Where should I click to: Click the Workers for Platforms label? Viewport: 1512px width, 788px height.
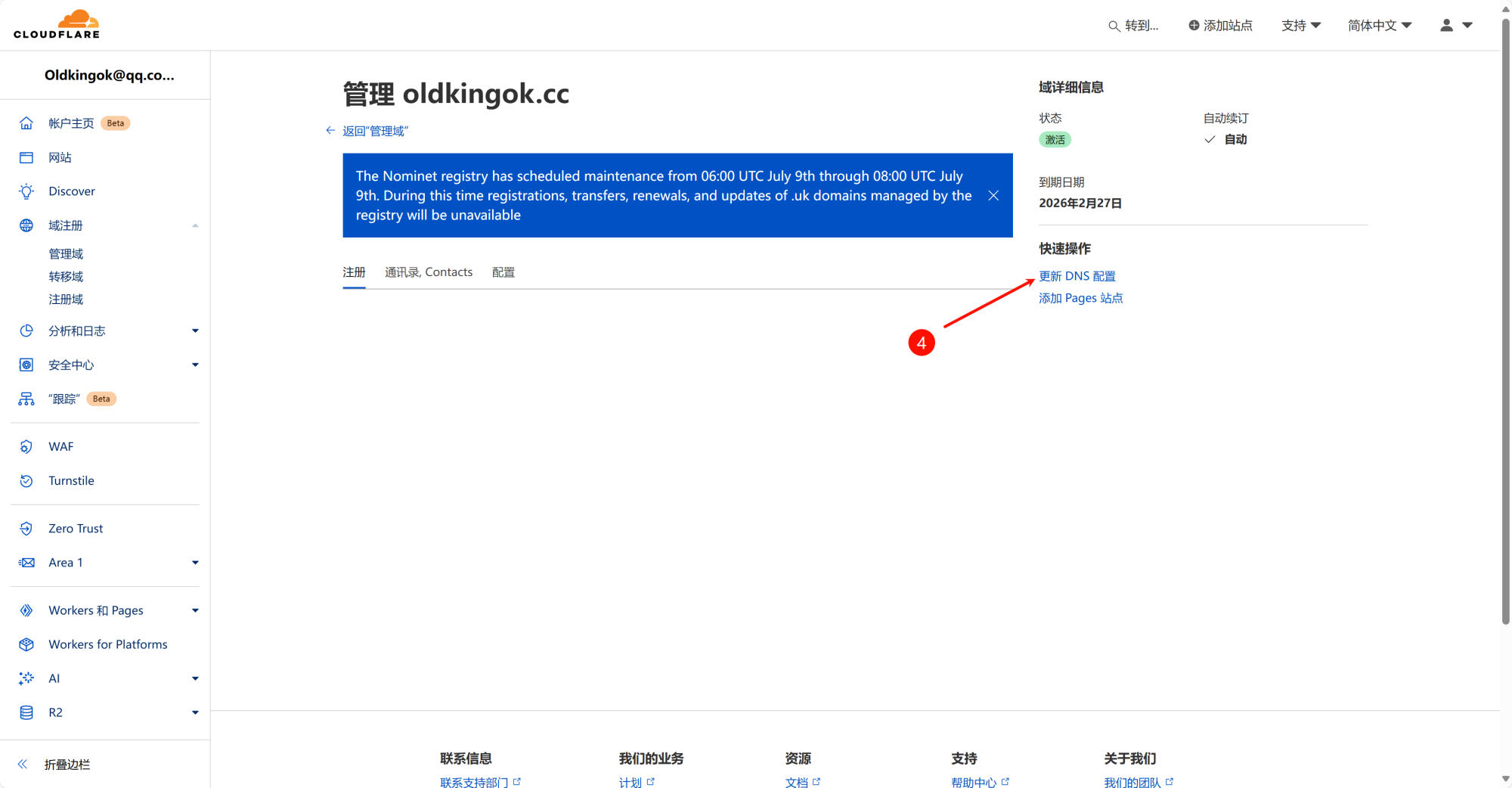[x=108, y=644]
